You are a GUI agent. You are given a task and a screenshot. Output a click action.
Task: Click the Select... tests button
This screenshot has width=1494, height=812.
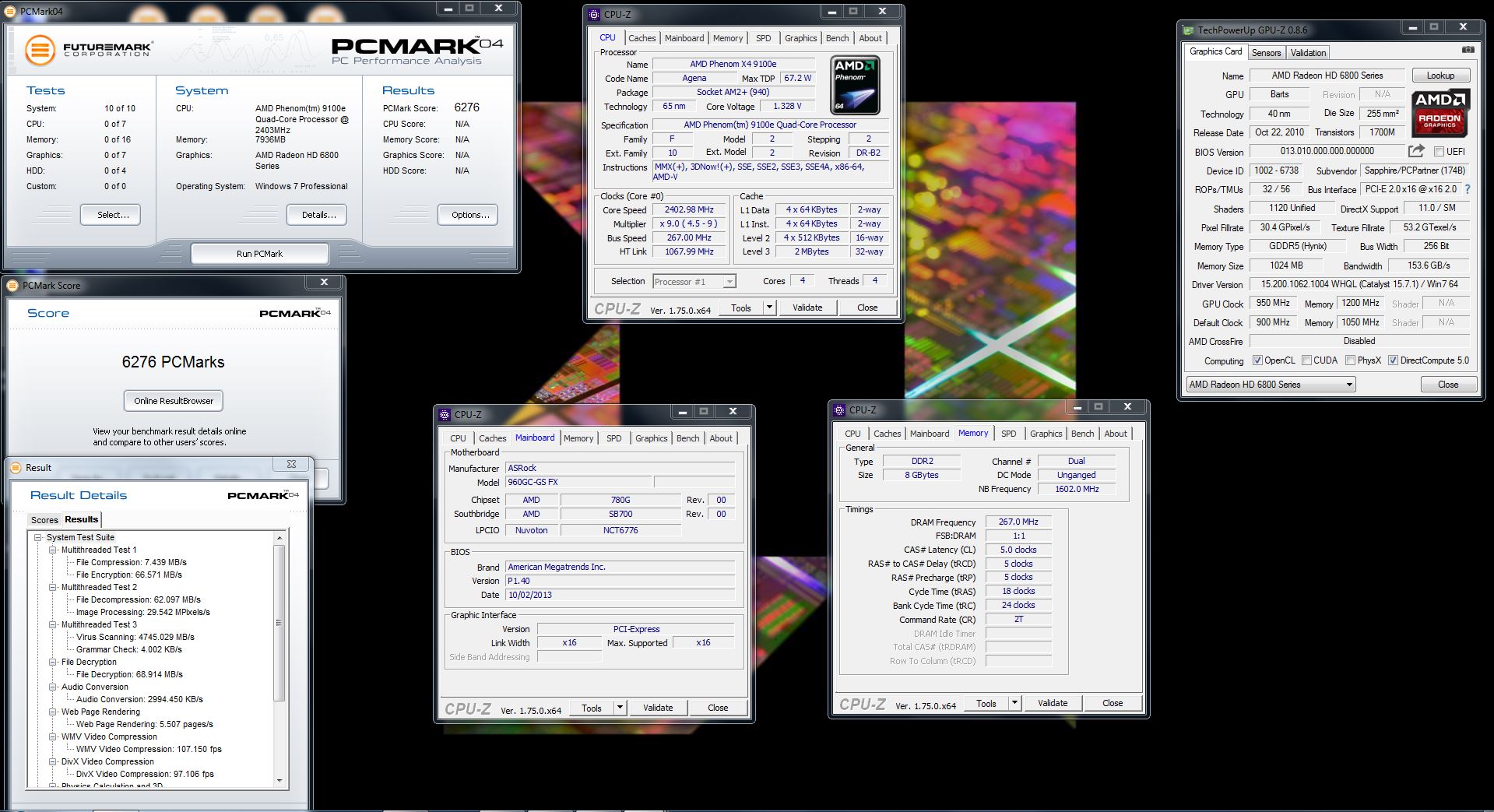pos(110,215)
